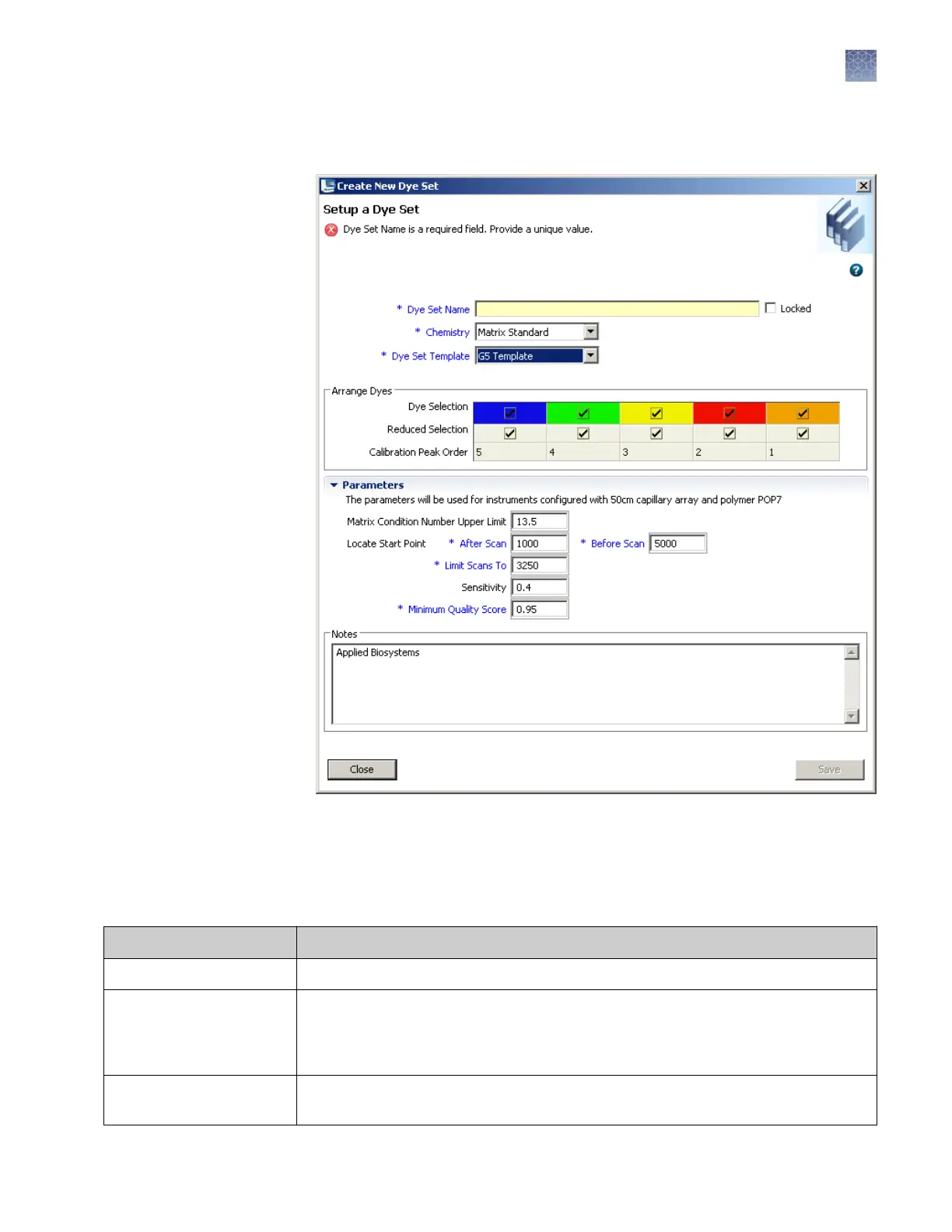Screen dimensions: 952x1232
Task: Click the dye set books graphic
Action: click(x=845, y=225)
